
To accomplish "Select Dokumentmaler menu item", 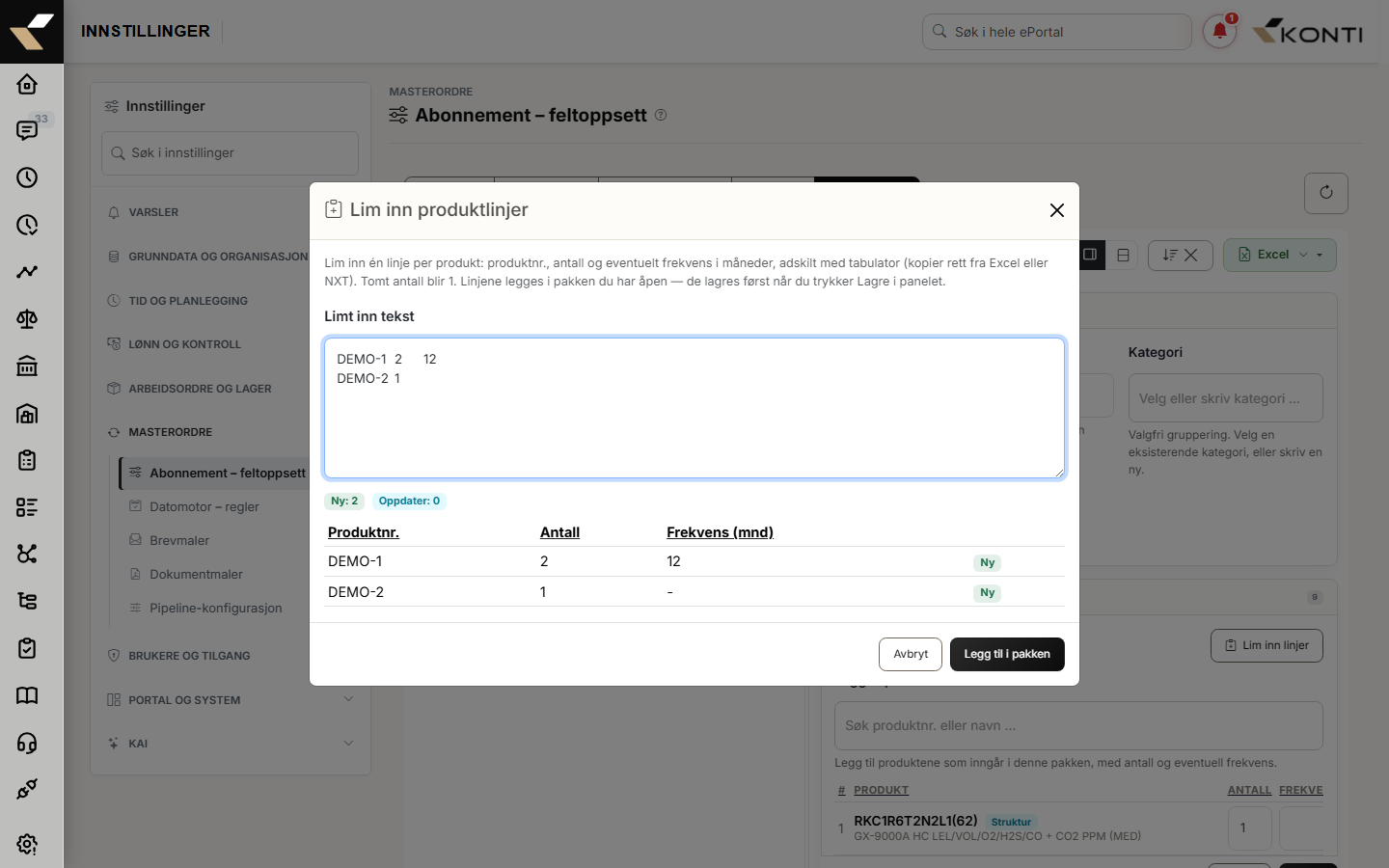I will click(196, 574).
